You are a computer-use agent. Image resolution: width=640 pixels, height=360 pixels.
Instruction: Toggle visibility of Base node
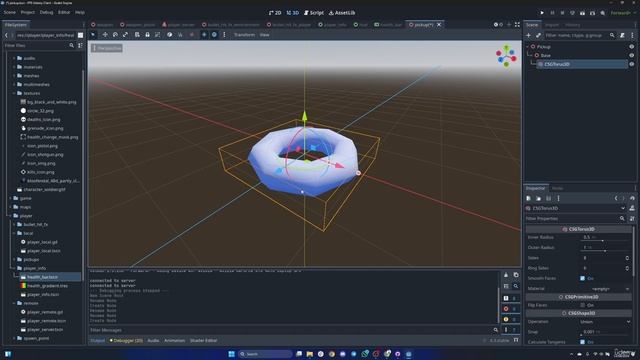click(632, 55)
